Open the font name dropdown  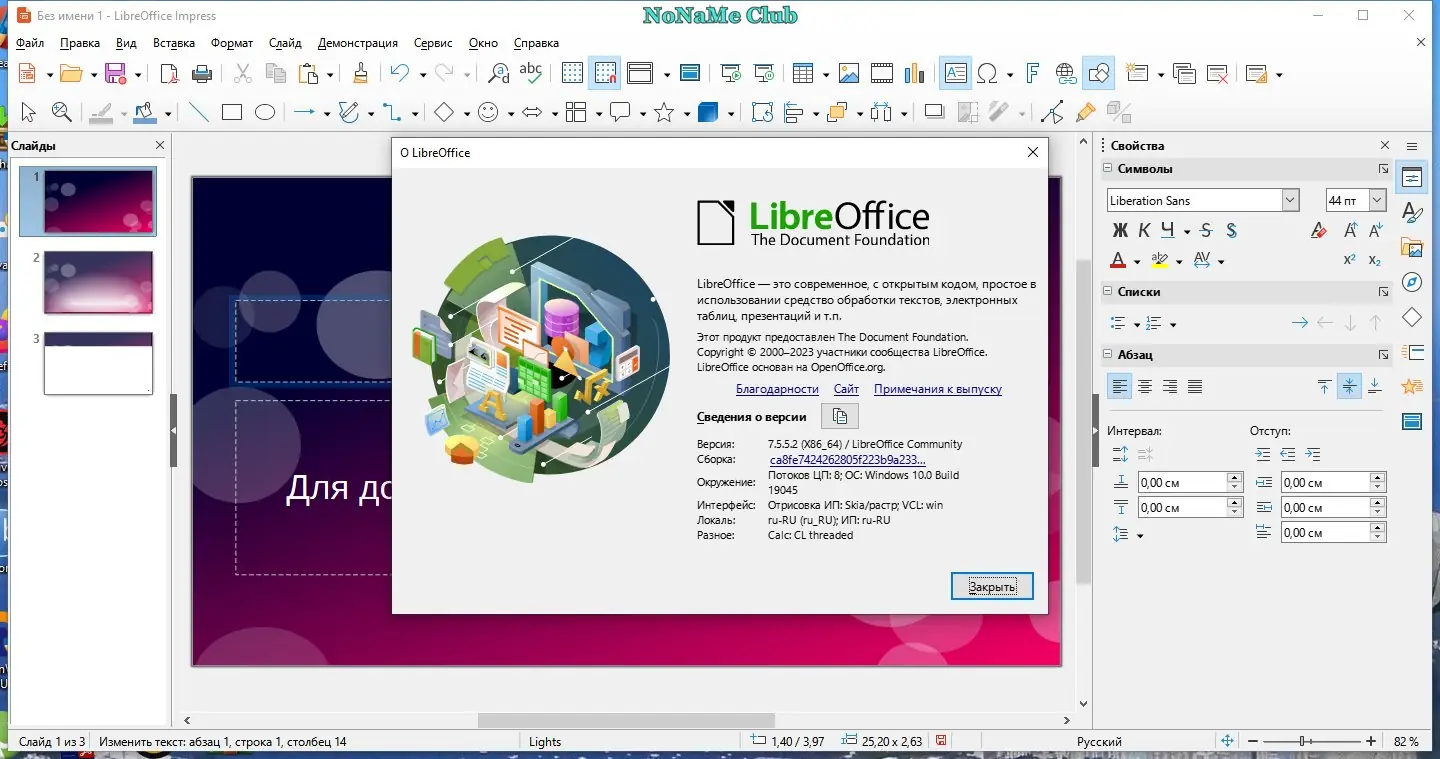[1290, 200]
